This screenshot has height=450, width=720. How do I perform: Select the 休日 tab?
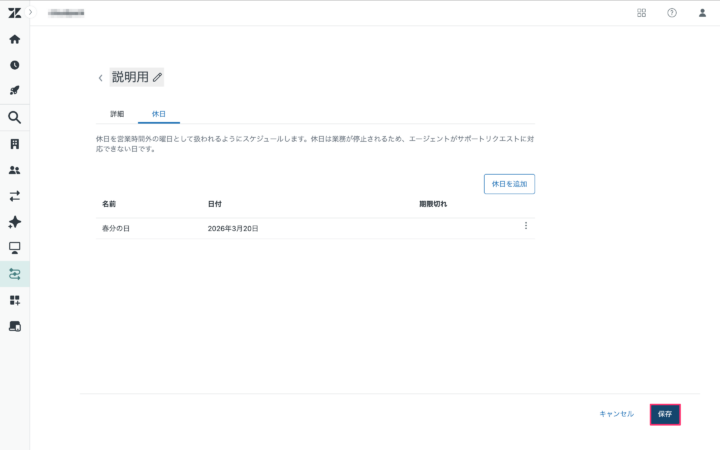click(x=159, y=114)
